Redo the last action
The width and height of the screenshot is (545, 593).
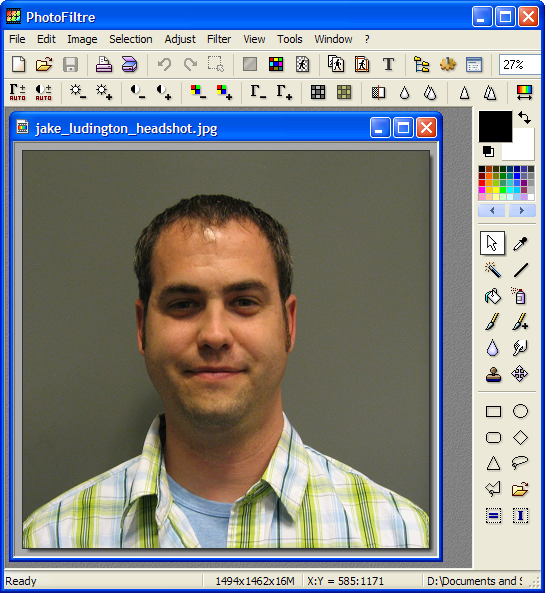(x=190, y=64)
